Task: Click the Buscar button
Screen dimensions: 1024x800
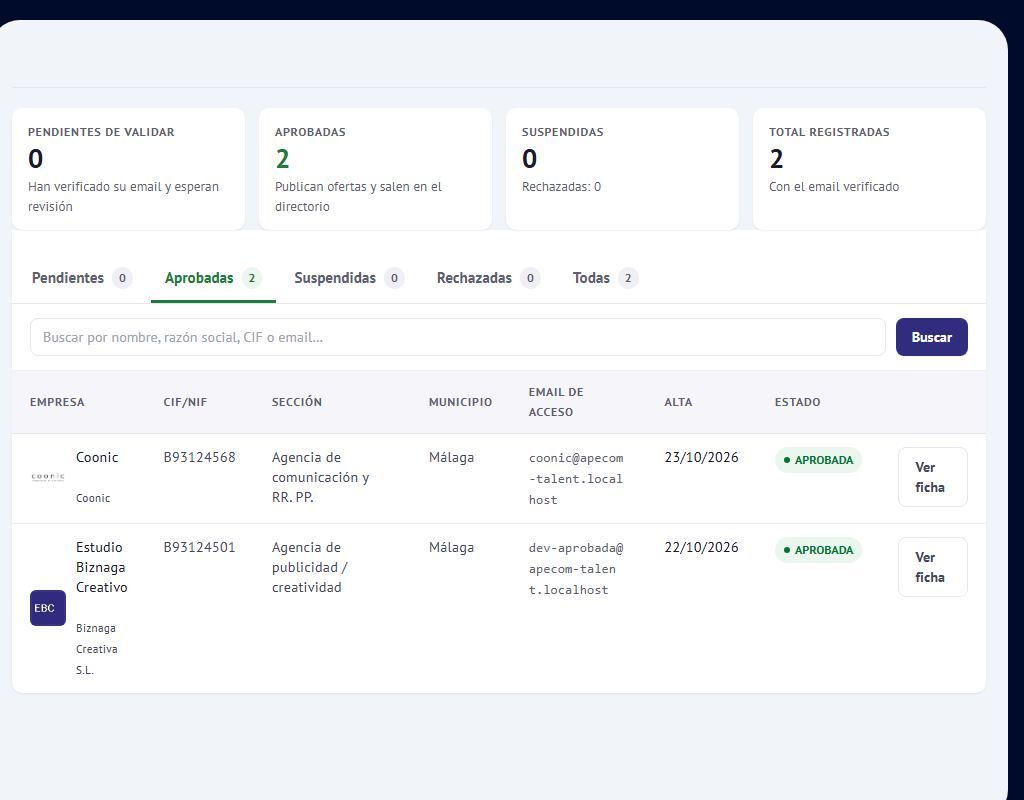Action: pos(931,337)
